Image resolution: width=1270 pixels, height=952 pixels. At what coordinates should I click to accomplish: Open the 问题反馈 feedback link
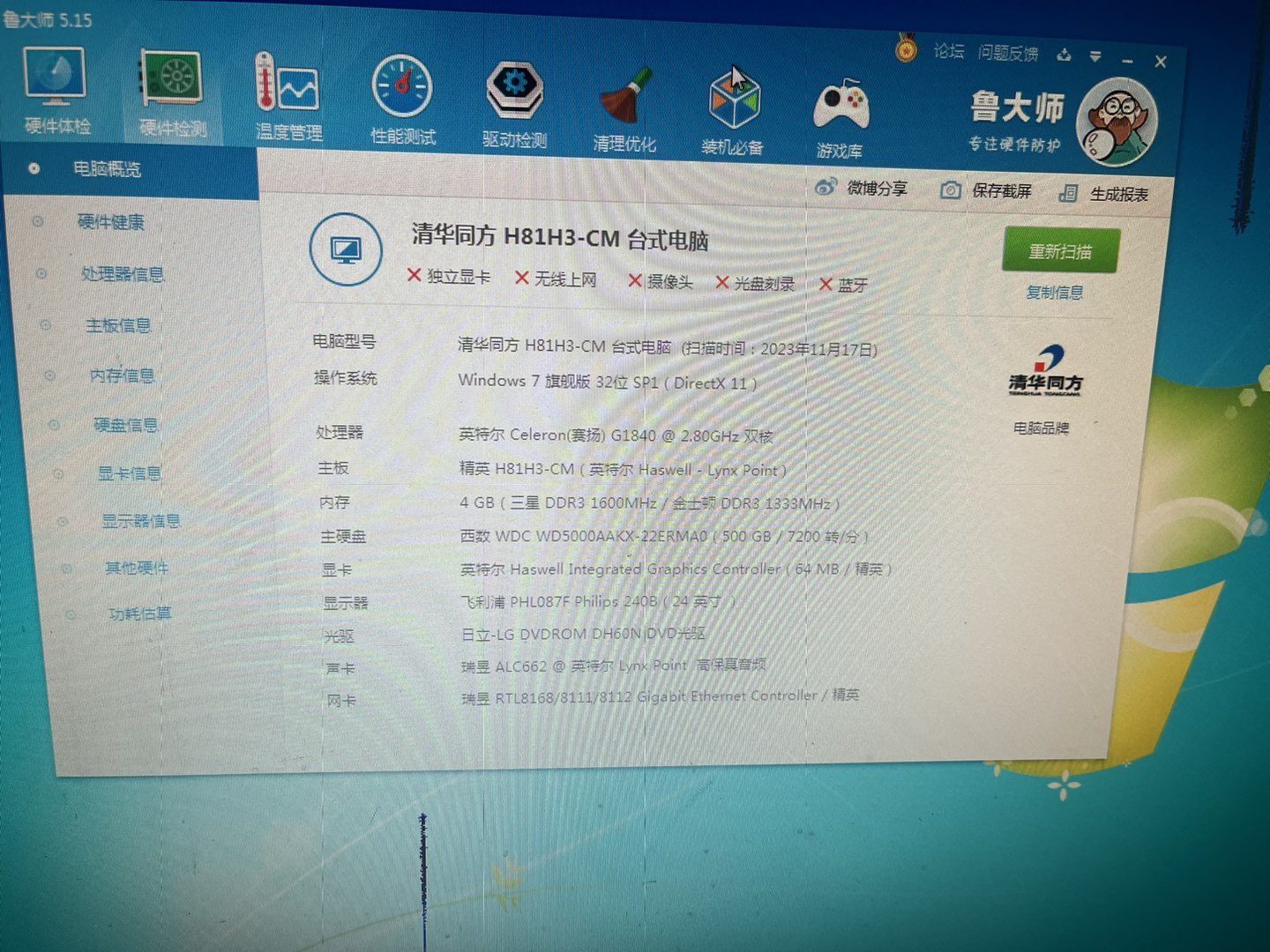click(1008, 54)
